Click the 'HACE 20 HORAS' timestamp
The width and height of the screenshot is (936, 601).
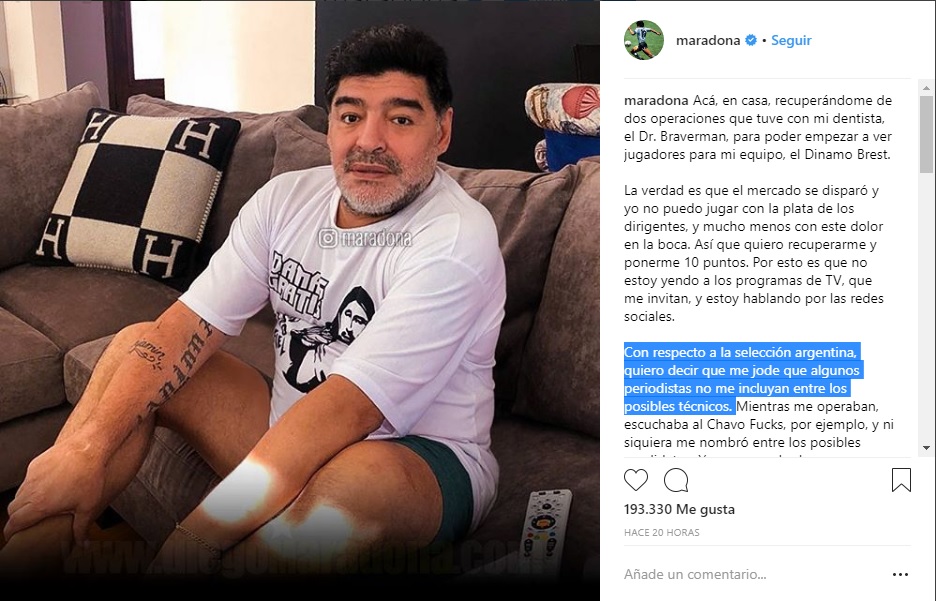661,532
